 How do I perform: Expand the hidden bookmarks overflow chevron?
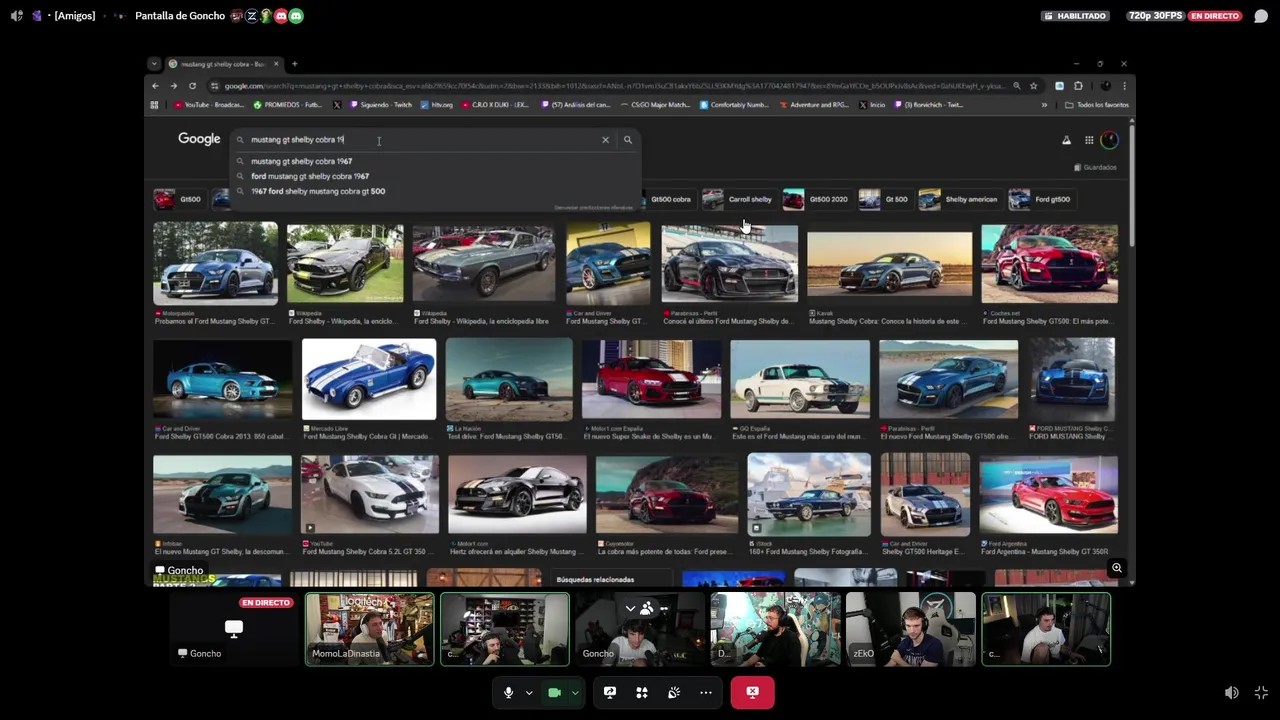point(1044,105)
